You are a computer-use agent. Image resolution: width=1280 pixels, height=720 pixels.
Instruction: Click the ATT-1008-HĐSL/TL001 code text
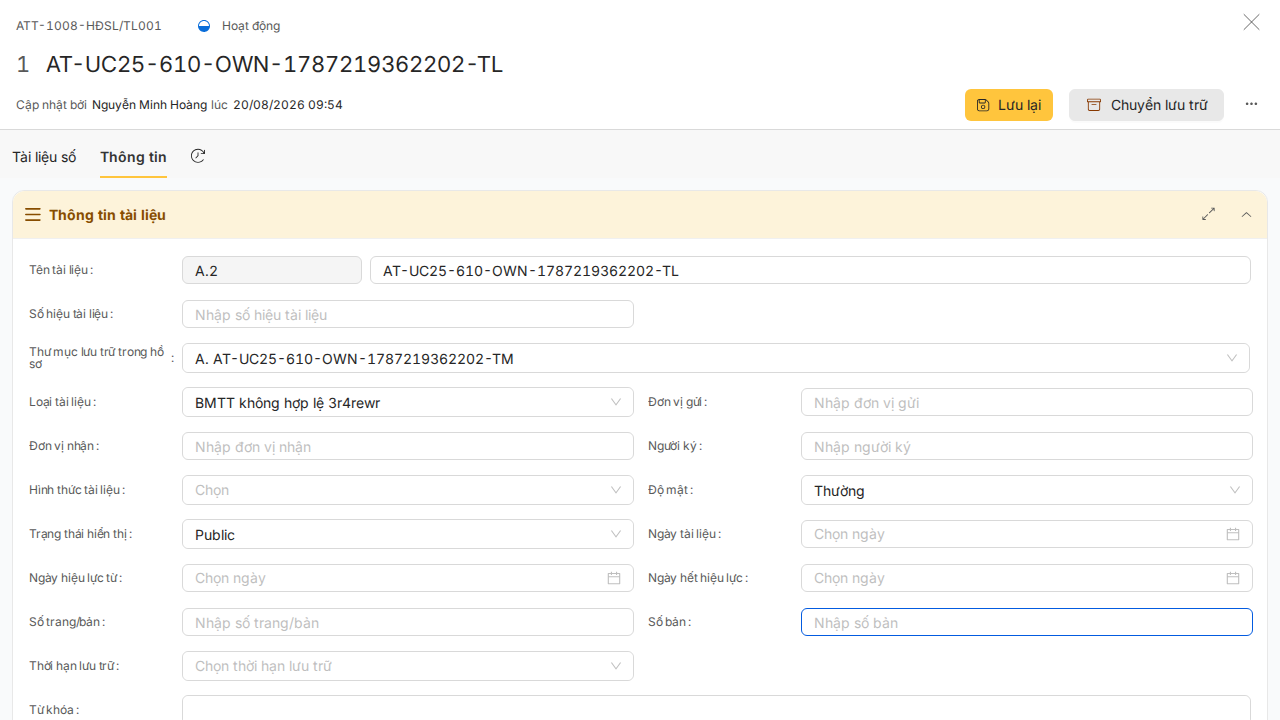(89, 26)
